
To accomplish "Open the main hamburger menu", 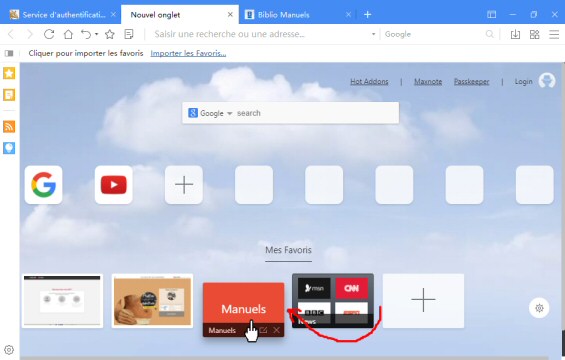I will 554,34.
